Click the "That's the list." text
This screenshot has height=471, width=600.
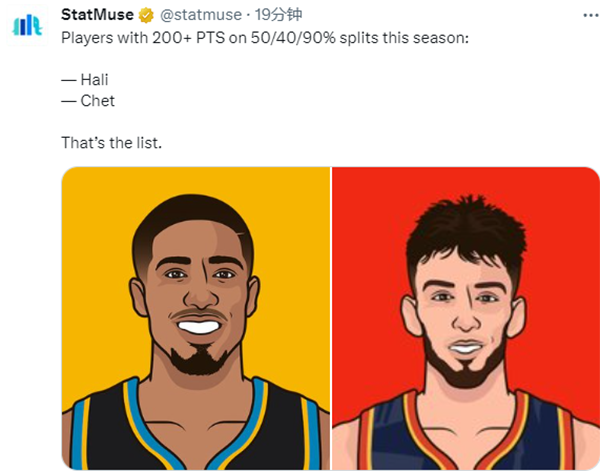coord(111,143)
